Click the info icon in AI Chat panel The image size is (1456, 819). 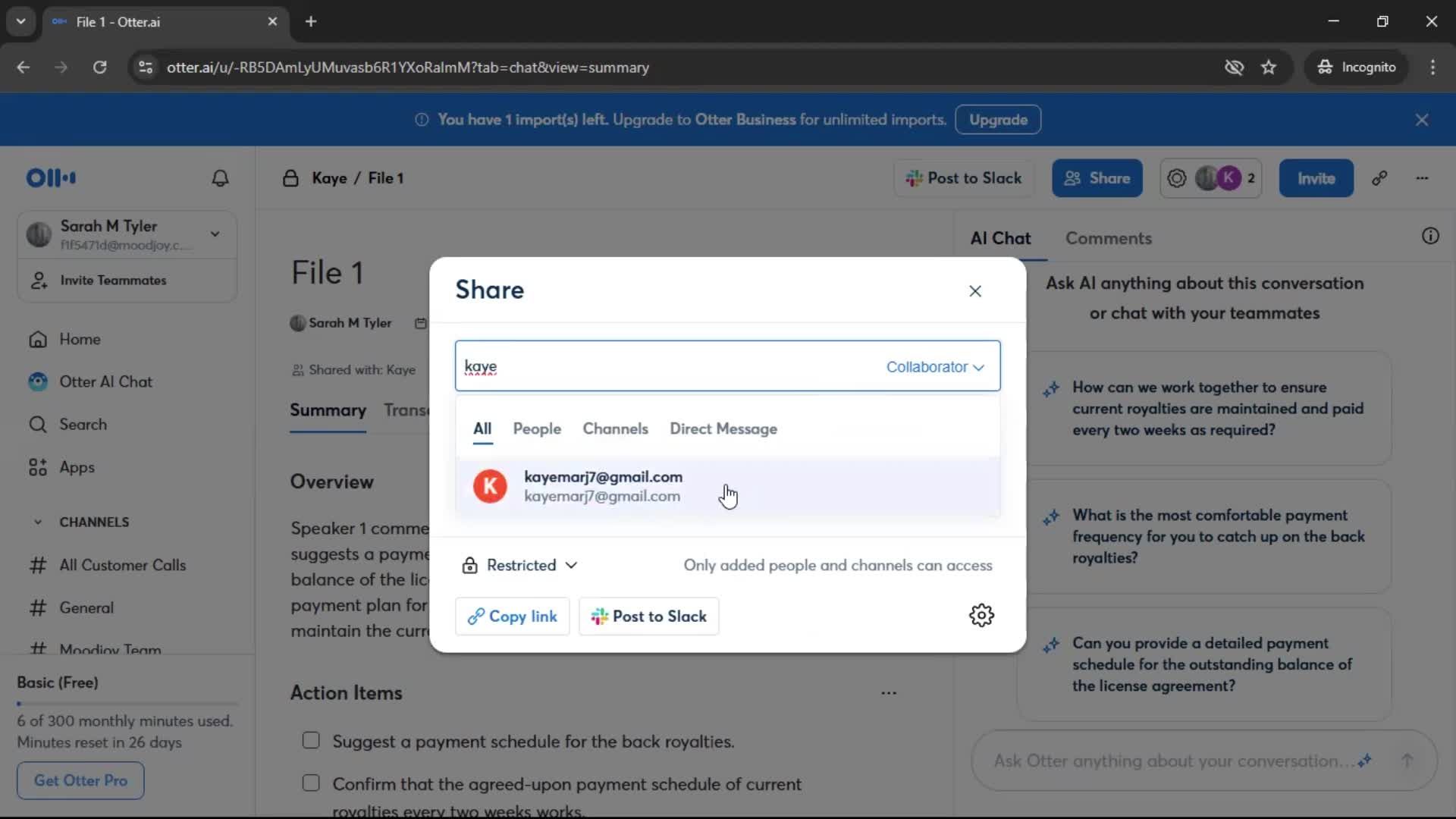1430,236
